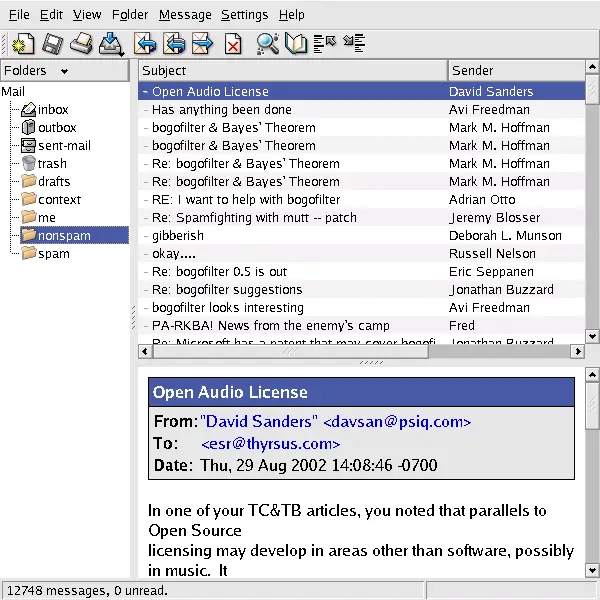The width and height of the screenshot is (600, 600).
Task: Select the trash folder
Action: tap(52, 164)
